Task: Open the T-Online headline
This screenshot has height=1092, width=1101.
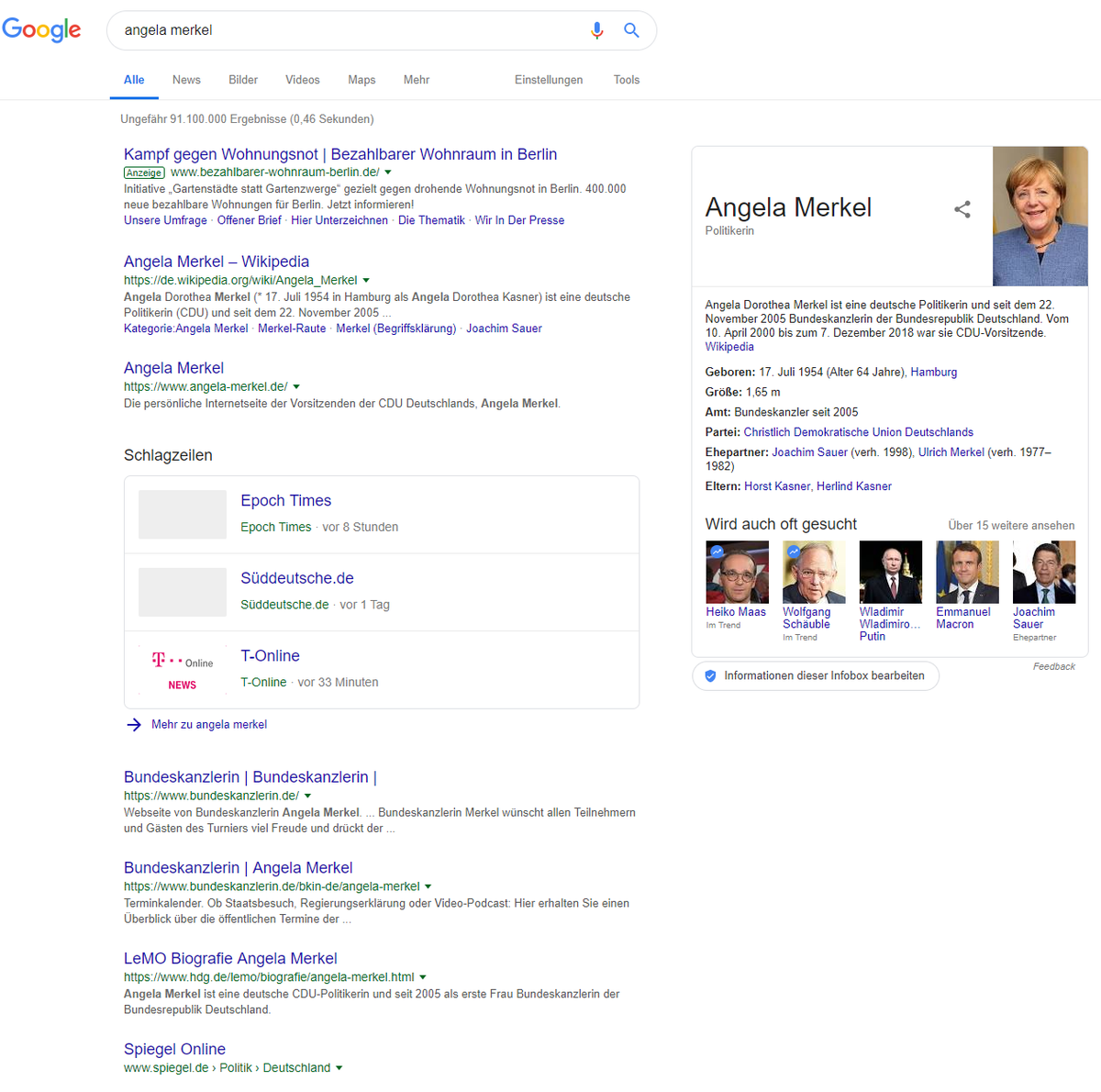Action: click(270, 656)
